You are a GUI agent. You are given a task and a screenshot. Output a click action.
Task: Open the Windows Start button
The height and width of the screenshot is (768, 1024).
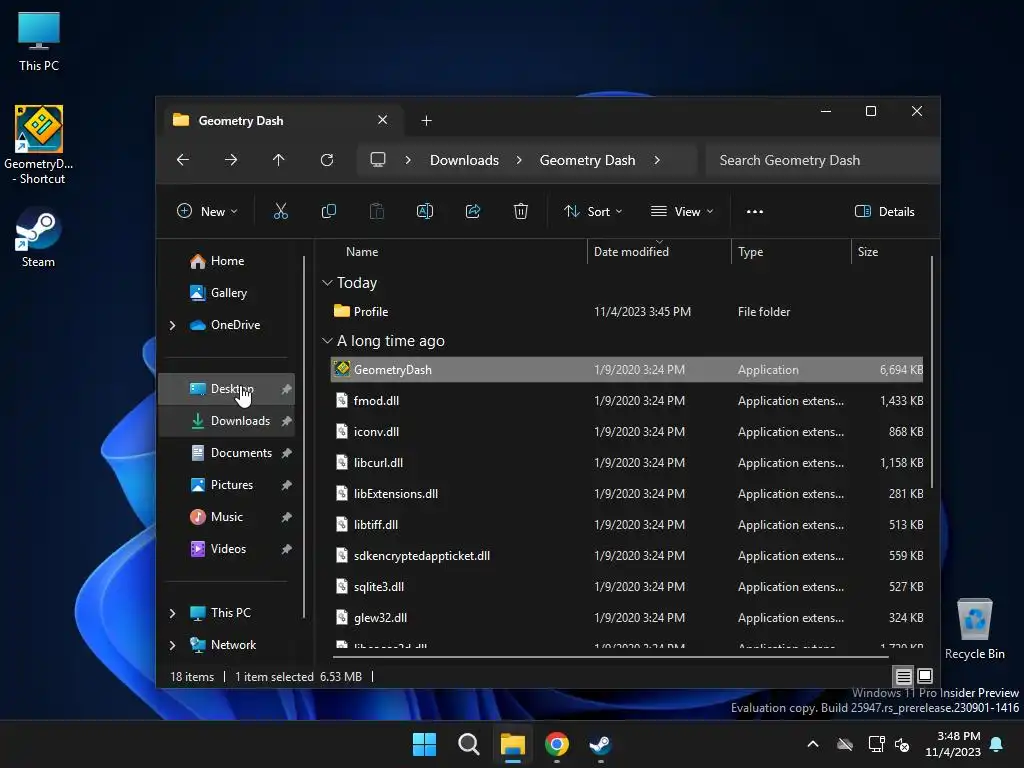click(424, 744)
